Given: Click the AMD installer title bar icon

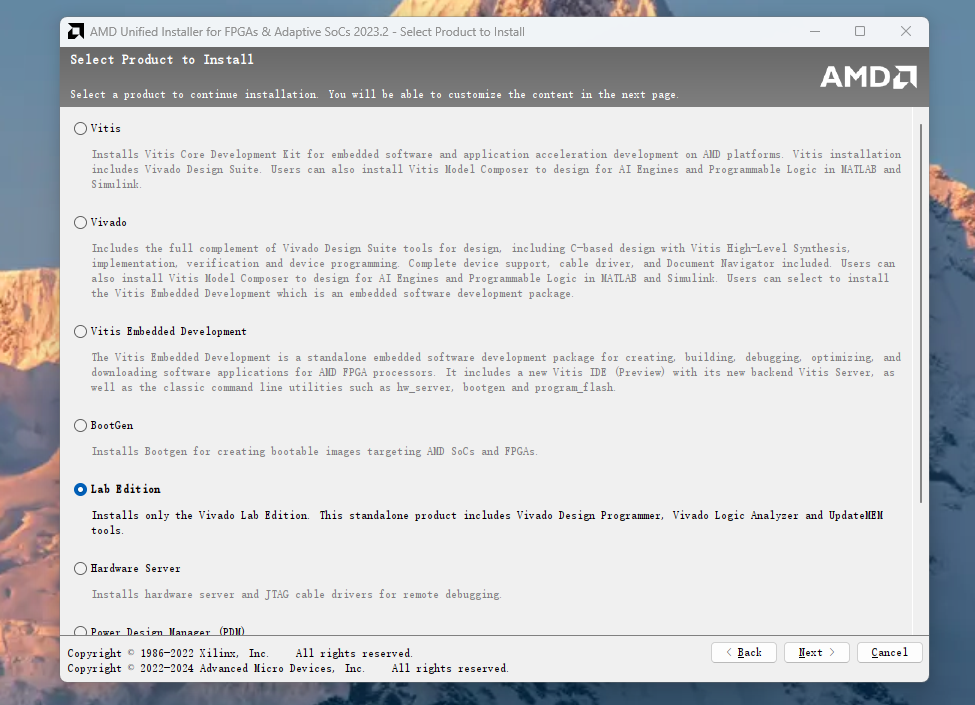Looking at the screenshot, I should 76,31.
